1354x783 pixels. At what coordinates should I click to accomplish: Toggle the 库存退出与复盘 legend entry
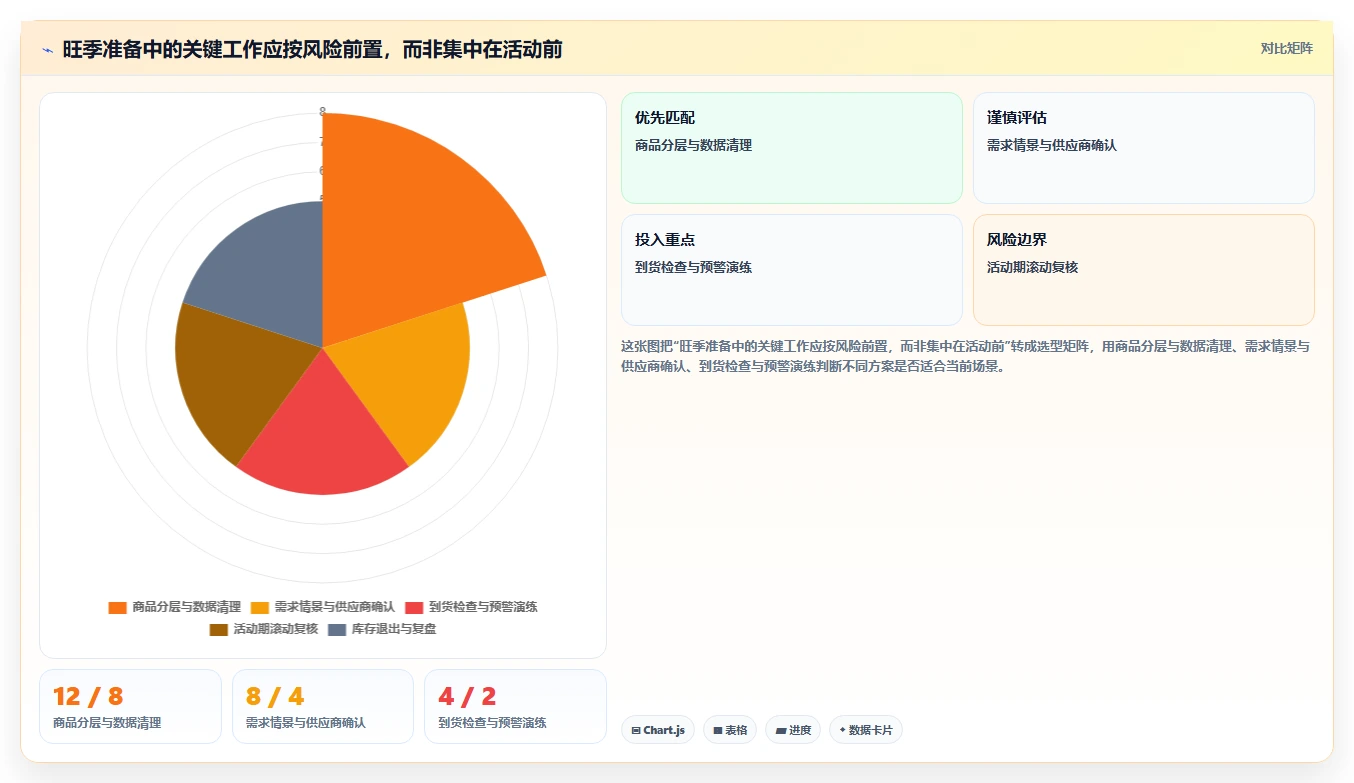[382, 629]
